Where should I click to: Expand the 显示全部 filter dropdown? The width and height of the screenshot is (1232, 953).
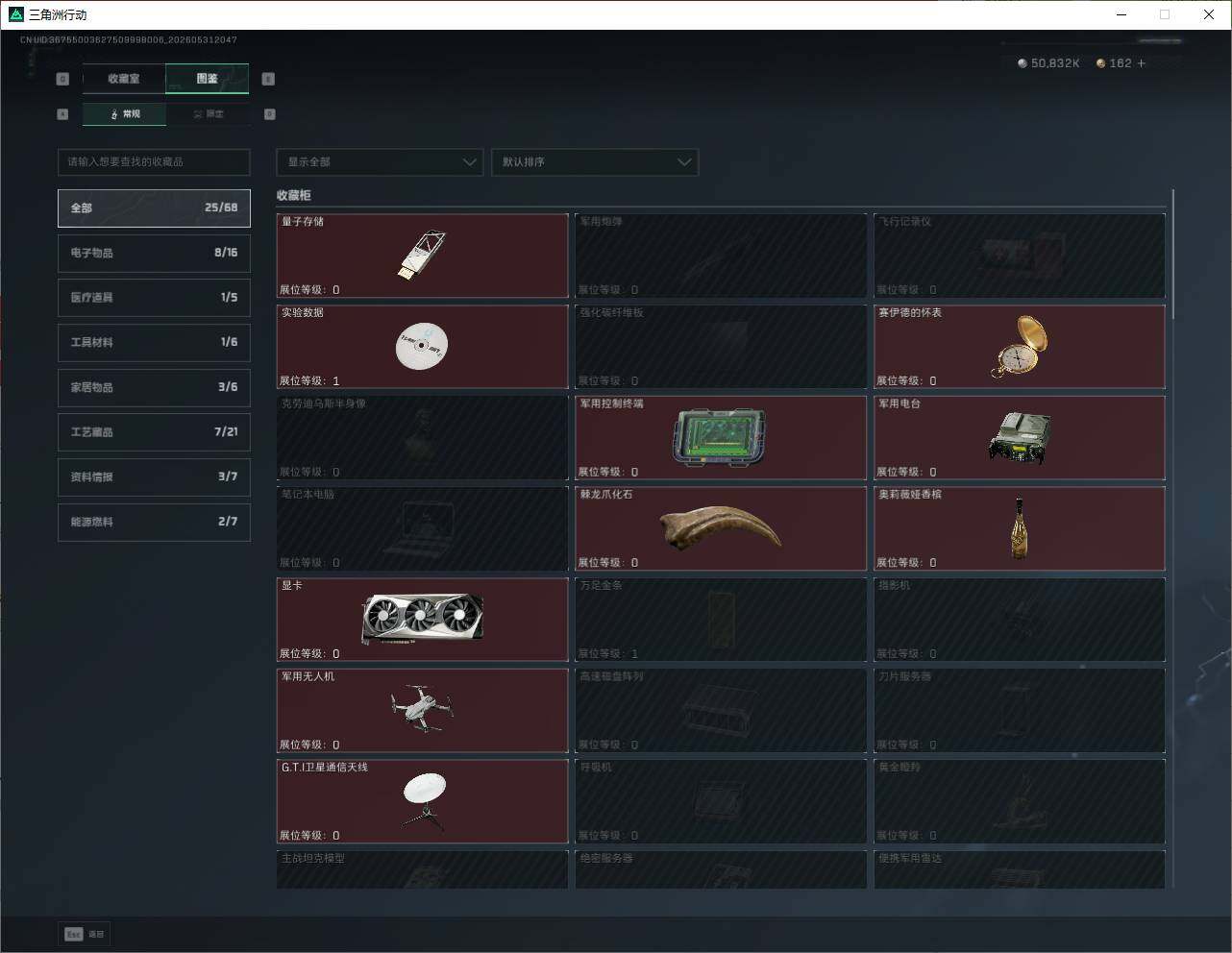[380, 162]
